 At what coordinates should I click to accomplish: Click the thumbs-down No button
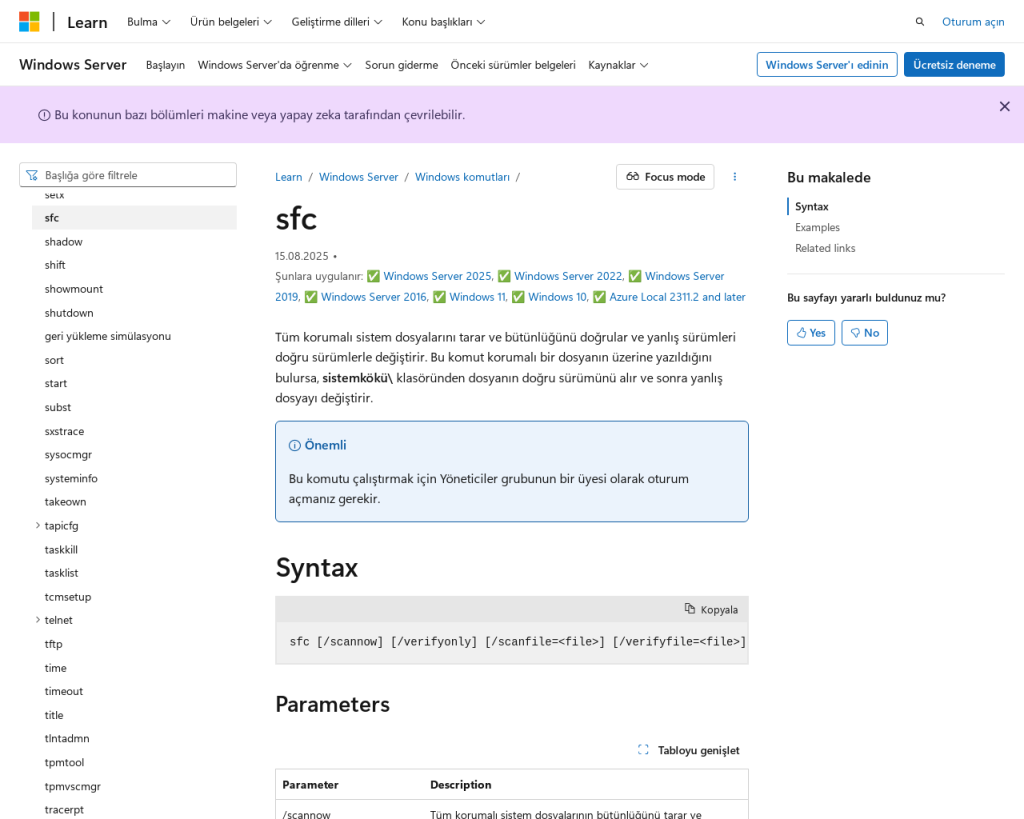(864, 333)
